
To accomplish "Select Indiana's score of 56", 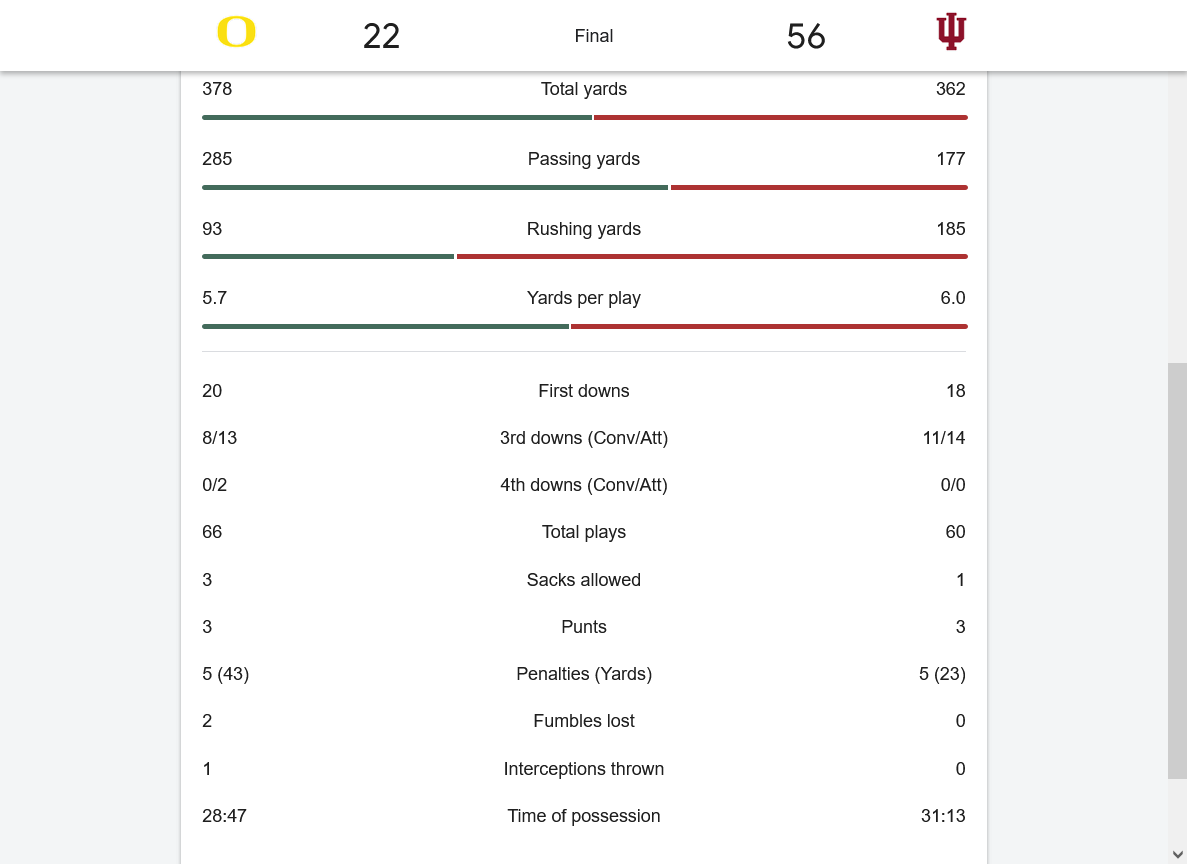I will coord(806,36).
